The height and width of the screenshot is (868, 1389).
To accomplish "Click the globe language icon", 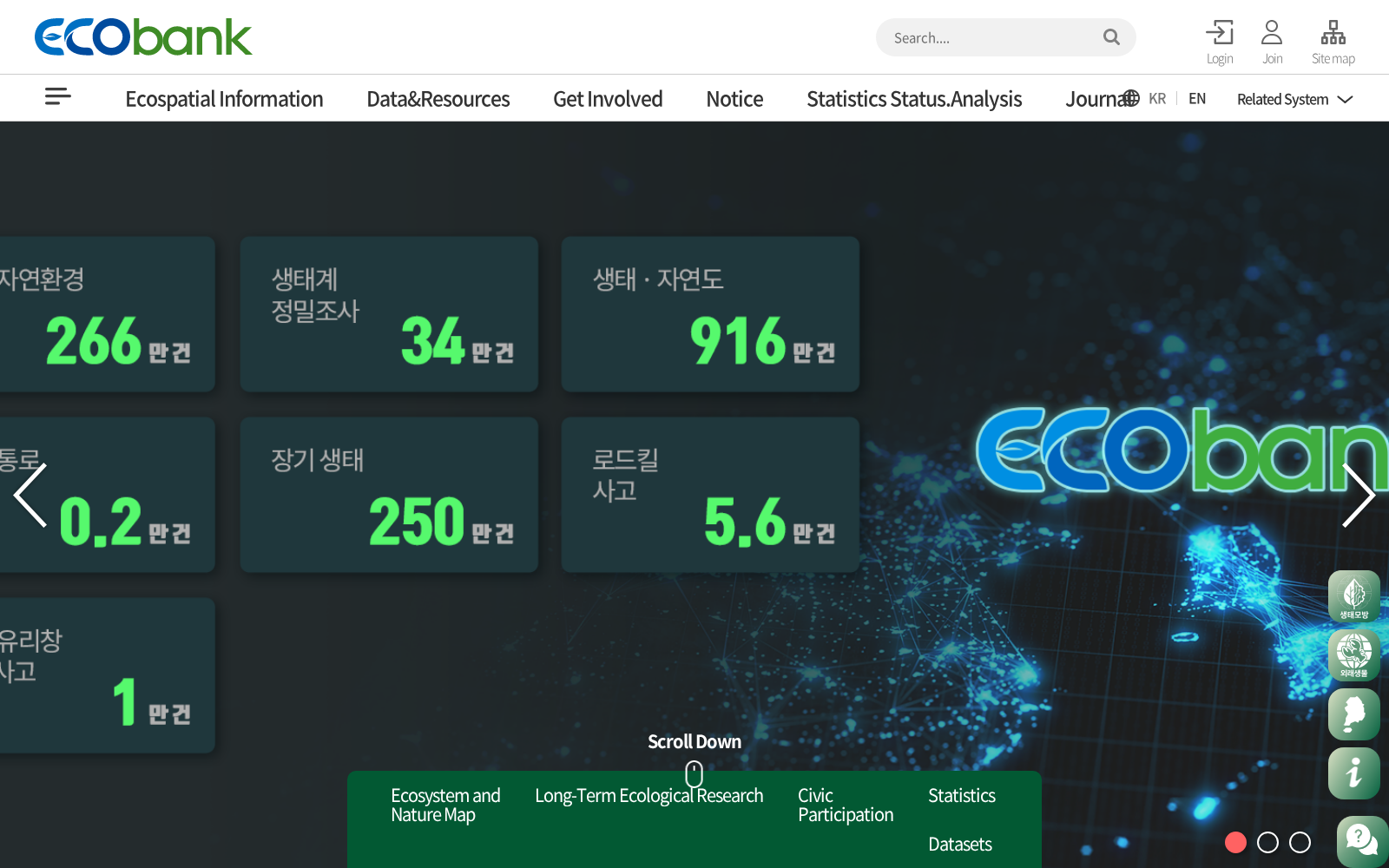I will tap(1130, 98).
